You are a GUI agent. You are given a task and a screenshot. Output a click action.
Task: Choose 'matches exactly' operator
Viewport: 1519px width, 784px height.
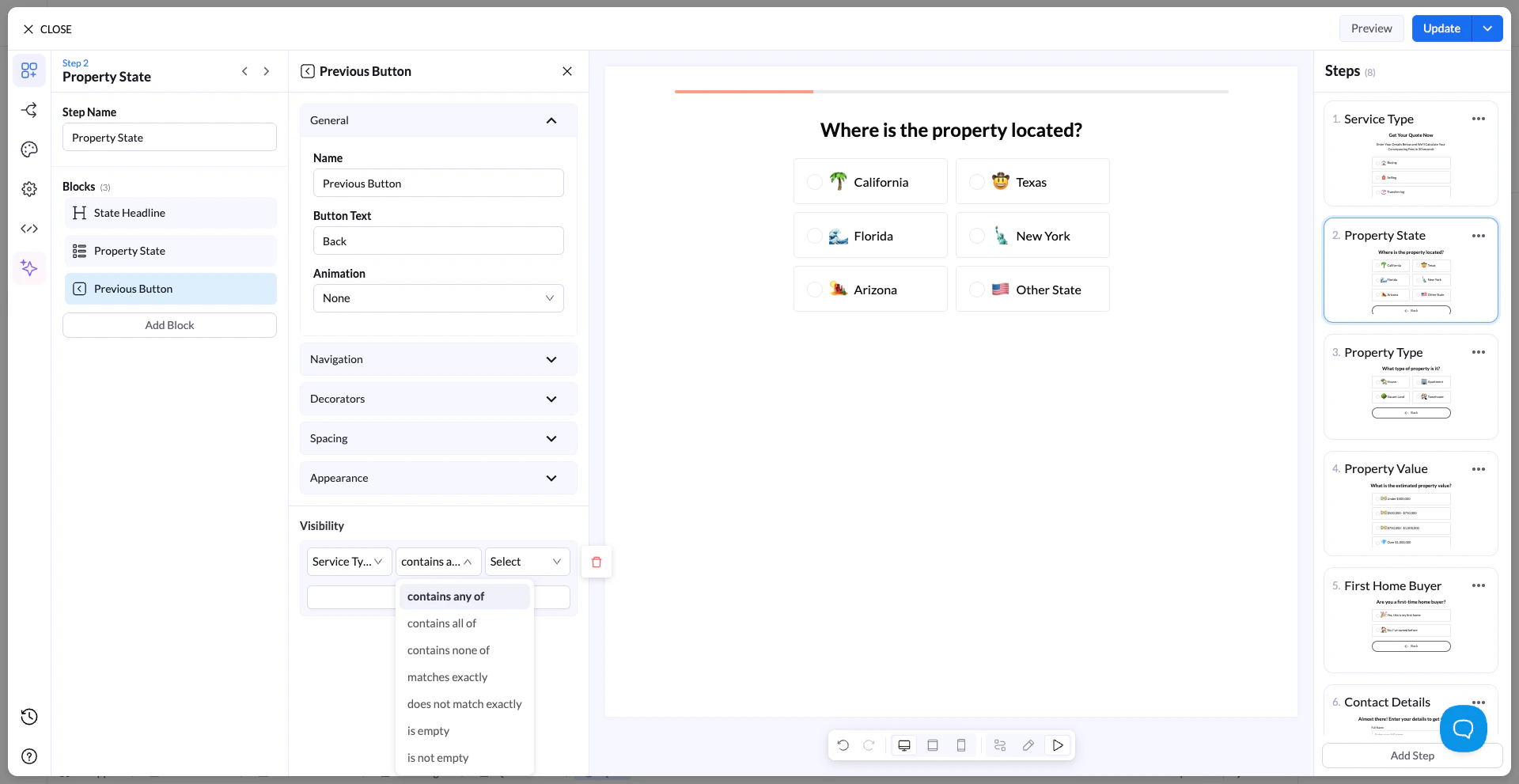(x=464, y=677)
